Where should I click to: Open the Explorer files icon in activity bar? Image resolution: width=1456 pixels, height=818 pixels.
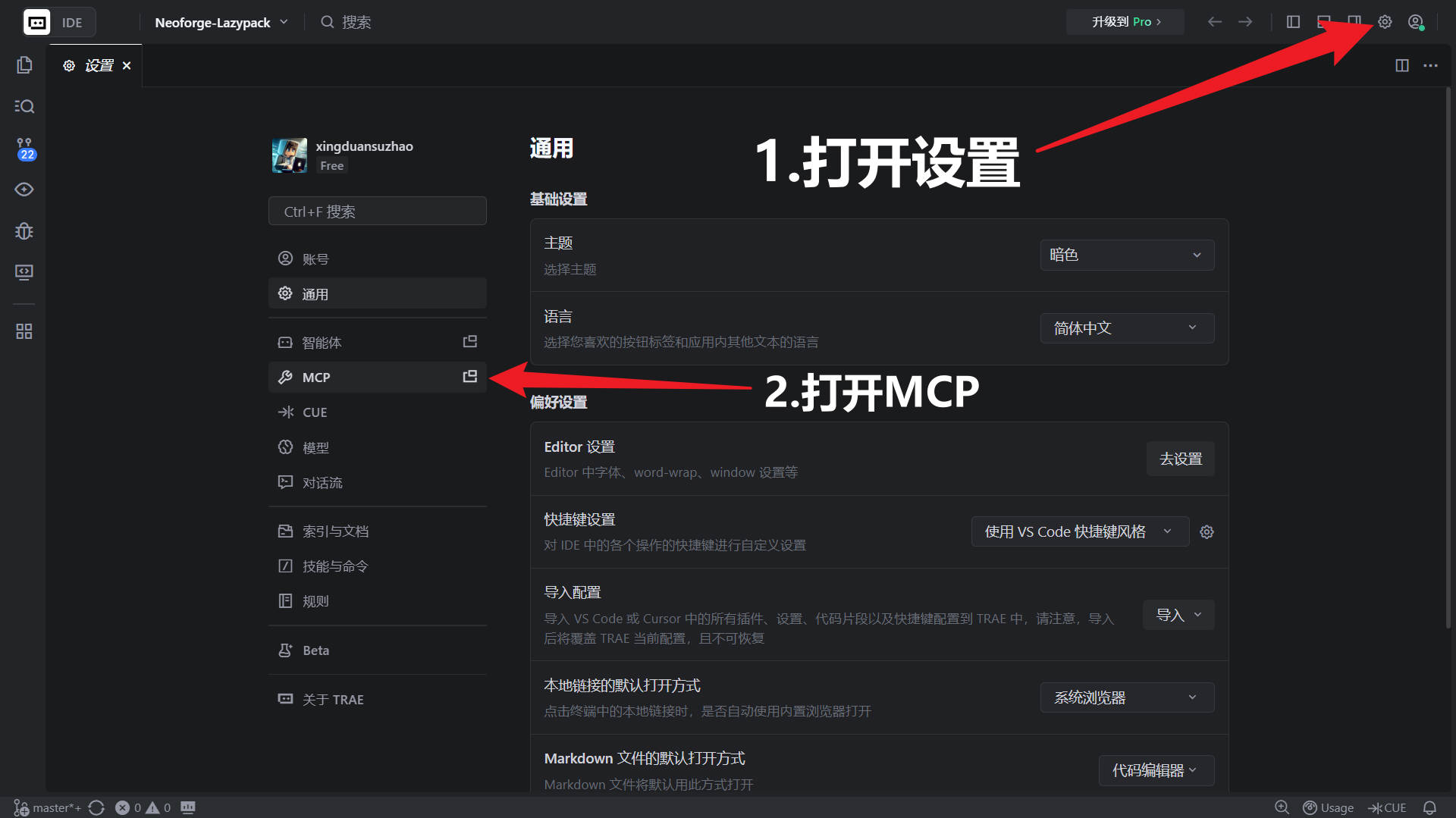(24, 65)
